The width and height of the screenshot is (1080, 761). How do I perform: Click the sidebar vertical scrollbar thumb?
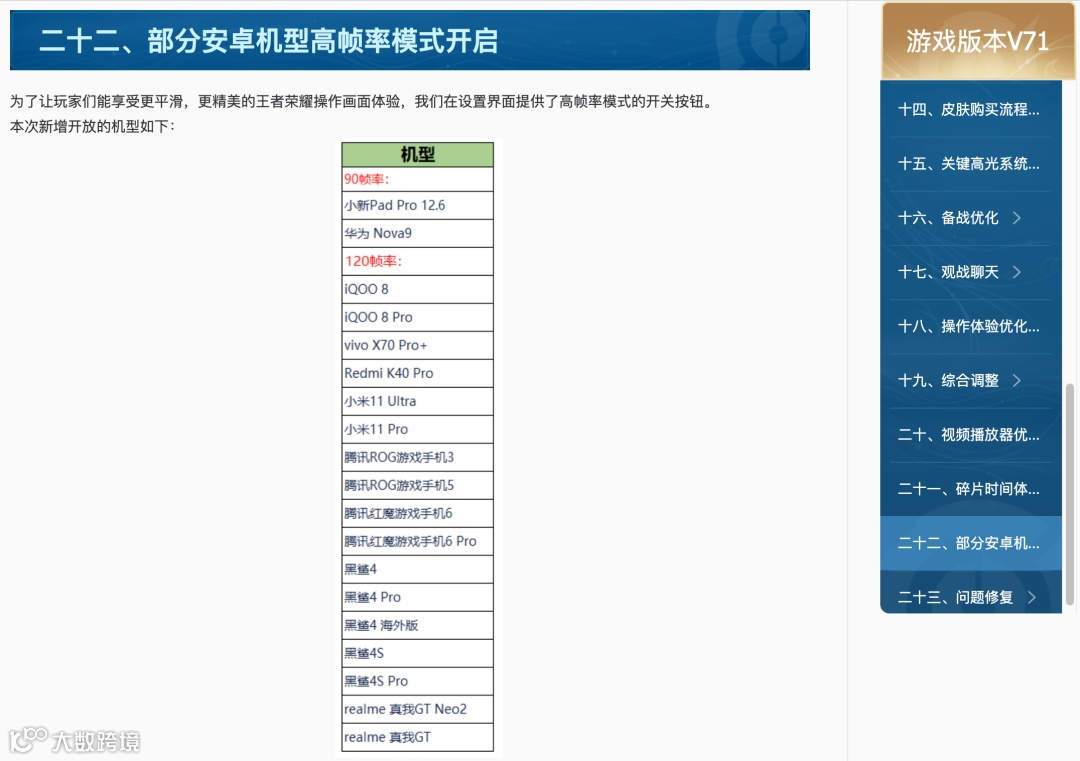[x=1070, y=494]
